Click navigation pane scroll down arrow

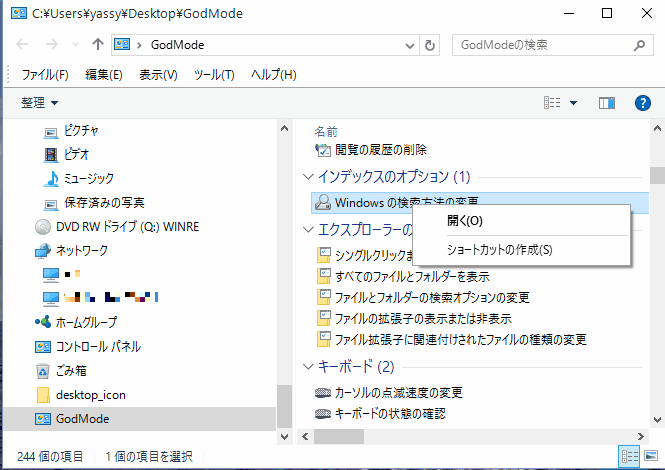(x=285, y=436)
